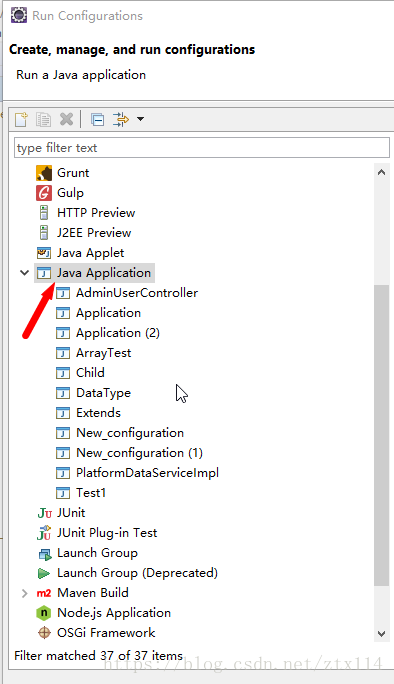Click the scrollbar up arrow
Viewport: 394px width, 684px height.
pos(381,172)
